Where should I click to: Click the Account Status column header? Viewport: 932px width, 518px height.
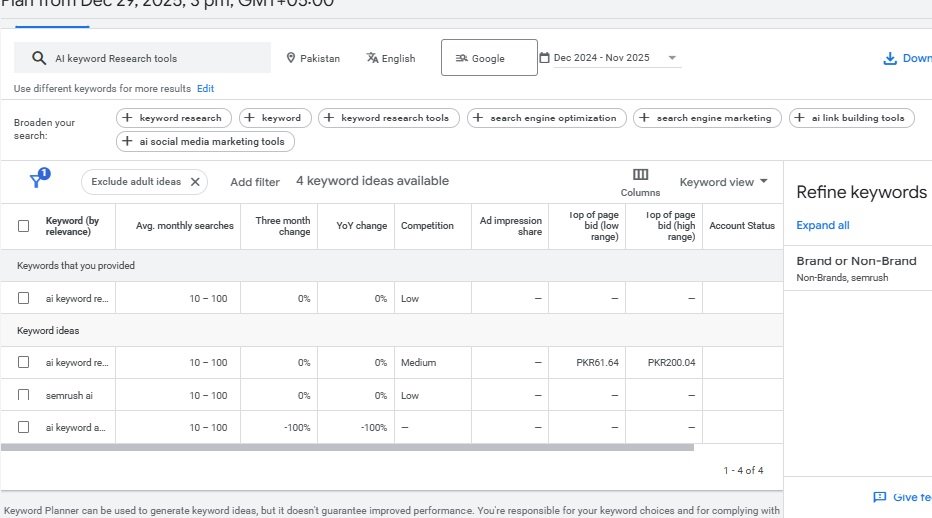(742, 226)
